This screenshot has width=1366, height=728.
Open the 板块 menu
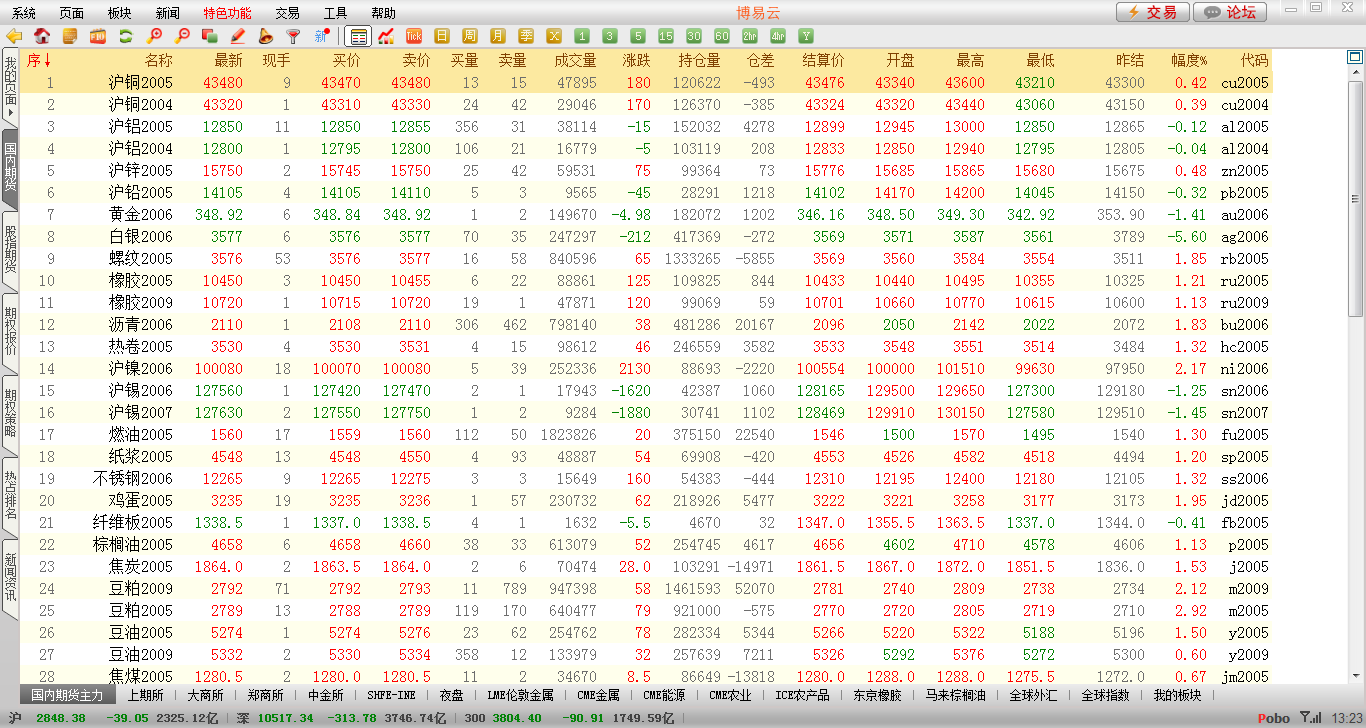click(x=120, y=13)
